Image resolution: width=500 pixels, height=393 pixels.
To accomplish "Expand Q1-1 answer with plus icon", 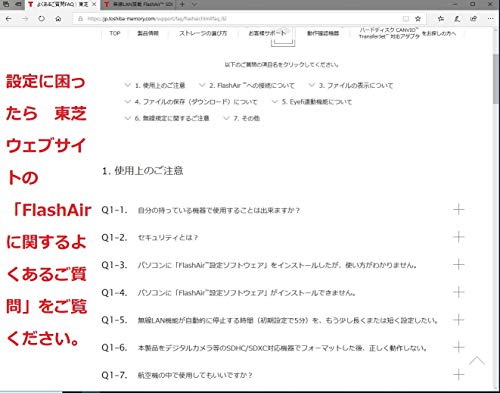I will click(x=459, y=210).
